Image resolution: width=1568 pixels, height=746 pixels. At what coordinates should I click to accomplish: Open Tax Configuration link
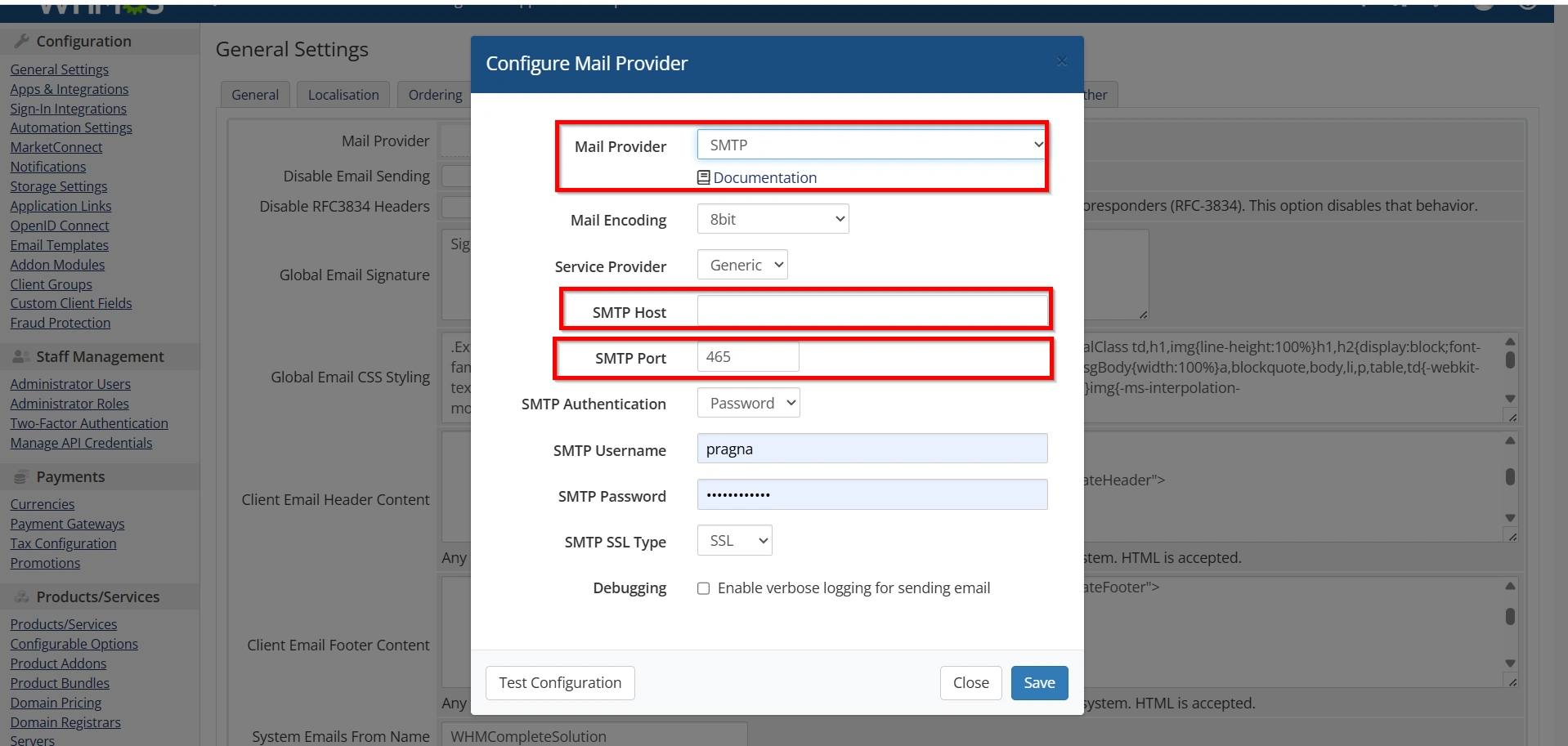63,543
